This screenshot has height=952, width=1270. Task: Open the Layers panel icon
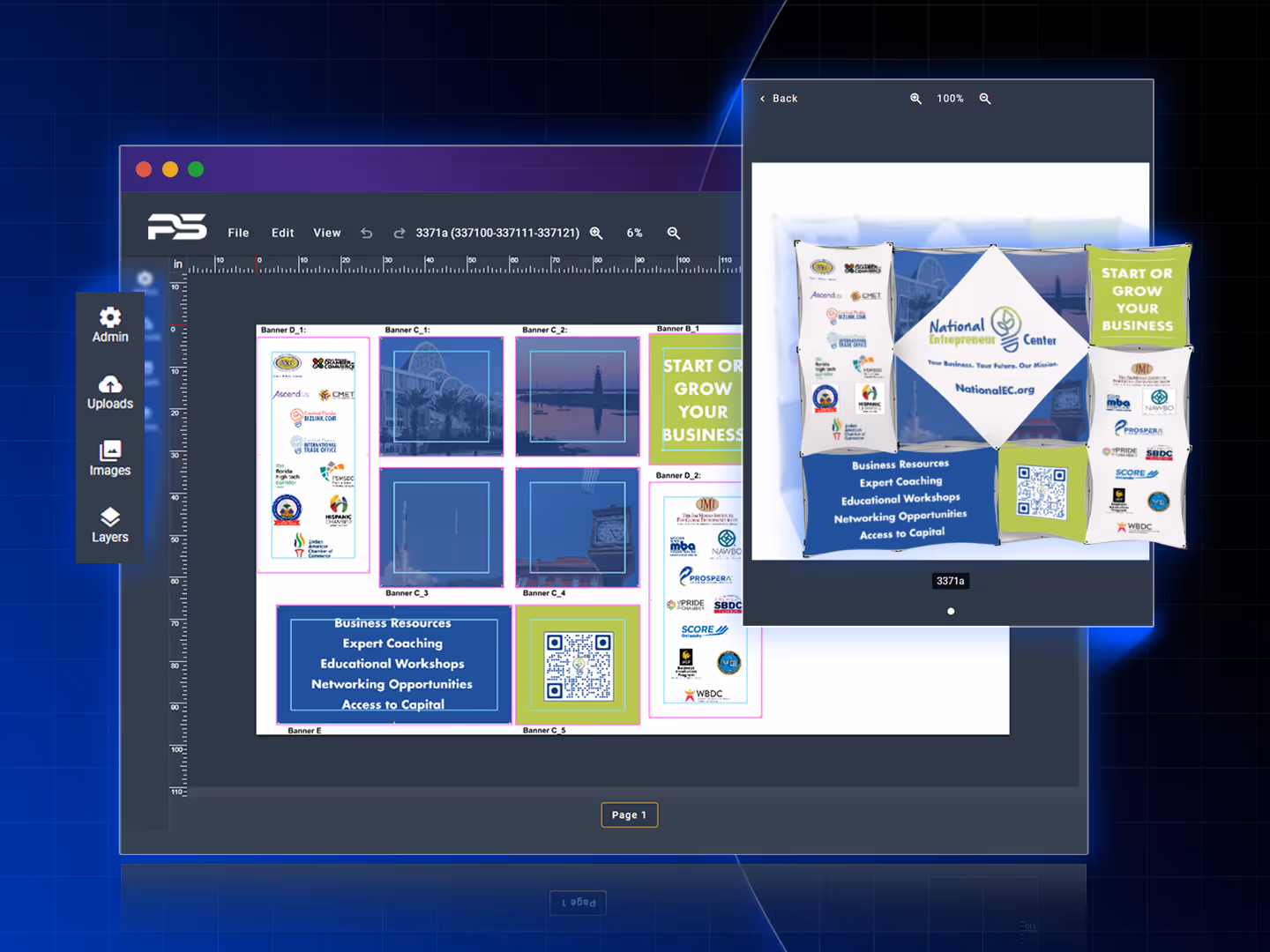(x=110, y=517)
